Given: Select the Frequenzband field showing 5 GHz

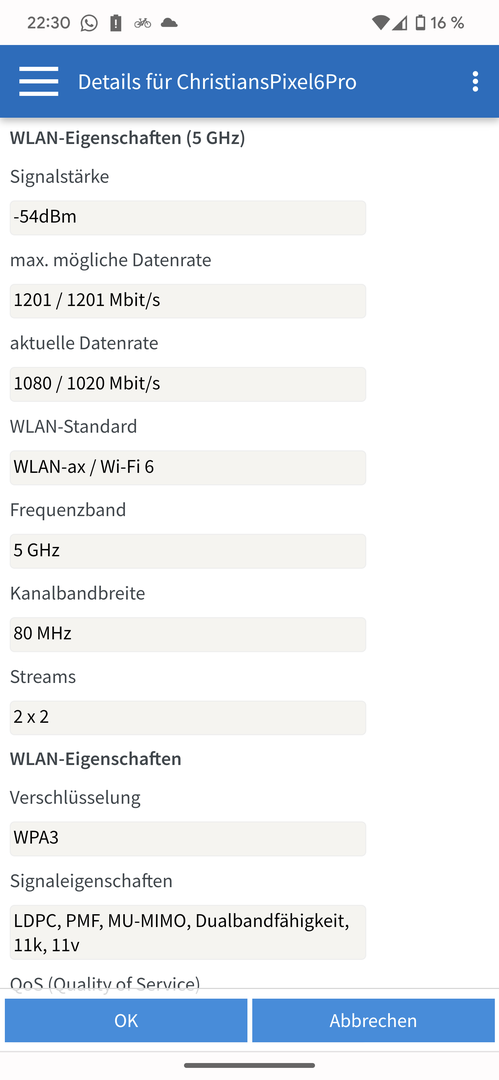Looking at the screenshot, I should click(x=187, y=551).
